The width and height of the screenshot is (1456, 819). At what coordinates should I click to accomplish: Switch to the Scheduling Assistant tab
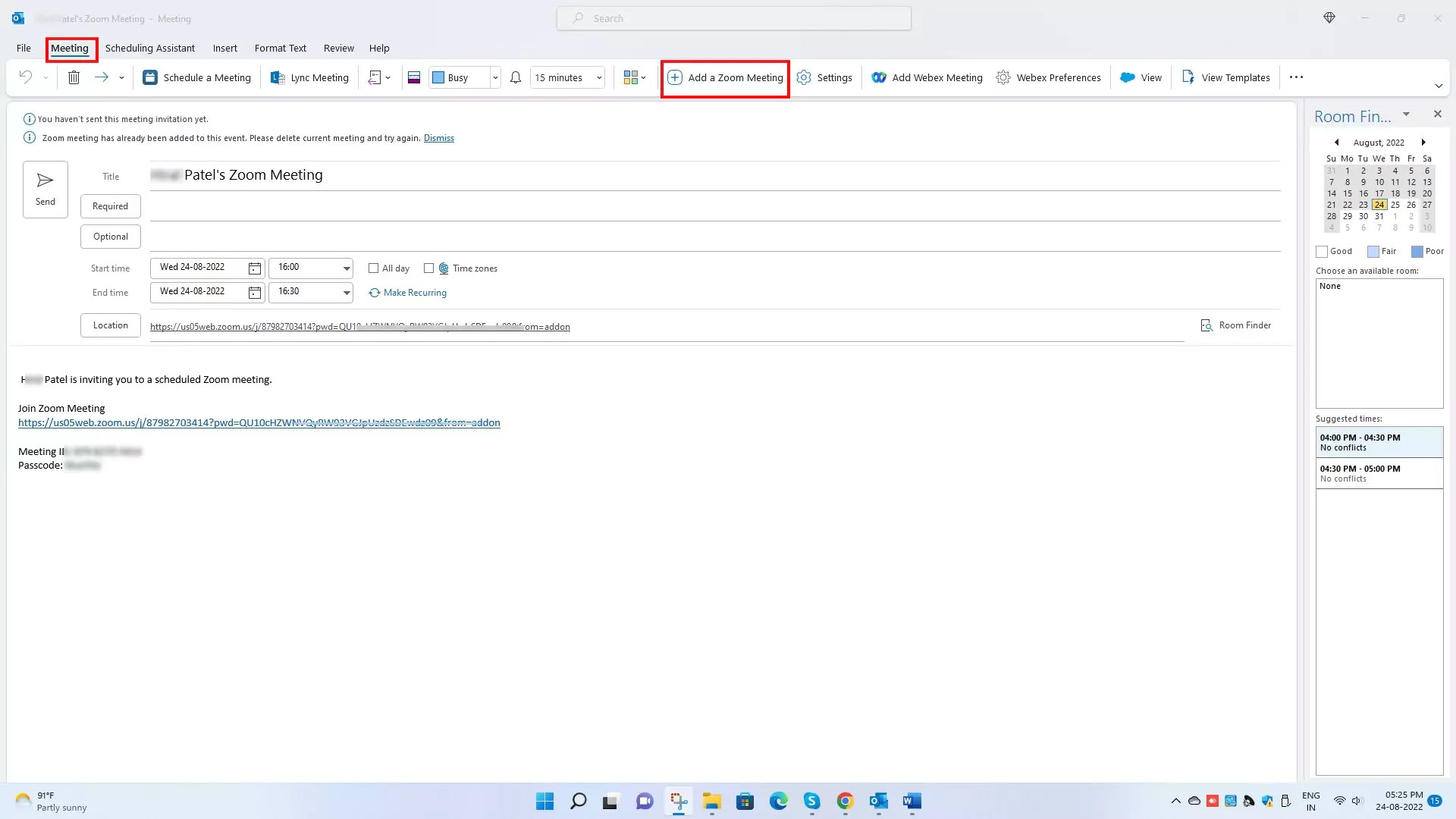pos(150,48)
